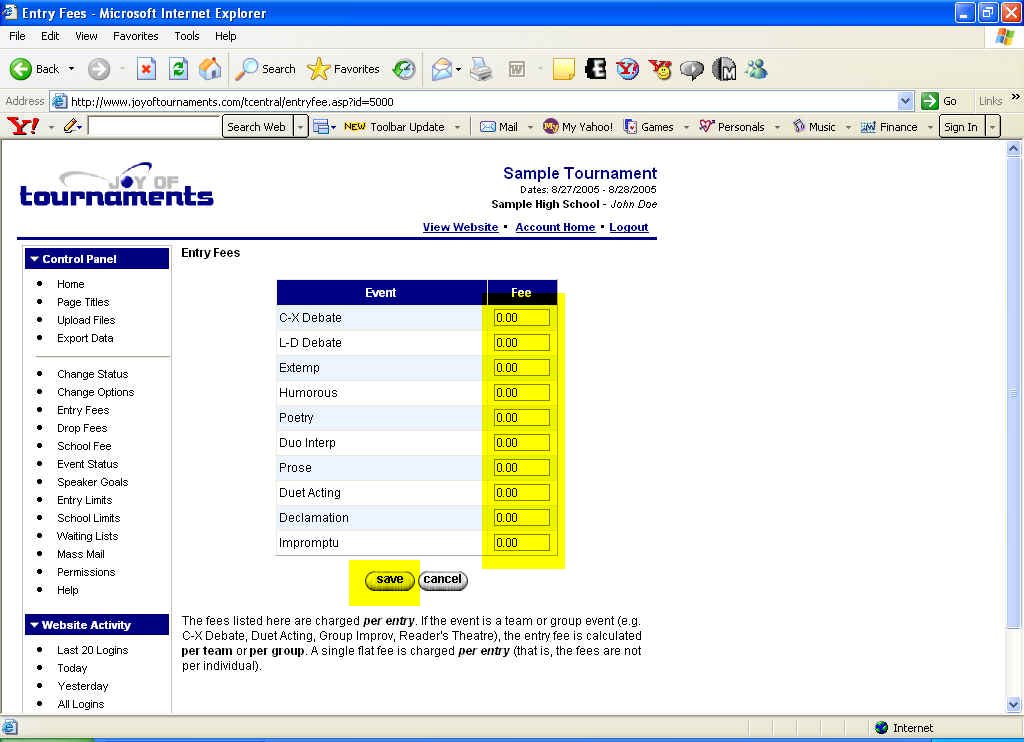Open the History icon in toolbar

click(x=404, y=69)
